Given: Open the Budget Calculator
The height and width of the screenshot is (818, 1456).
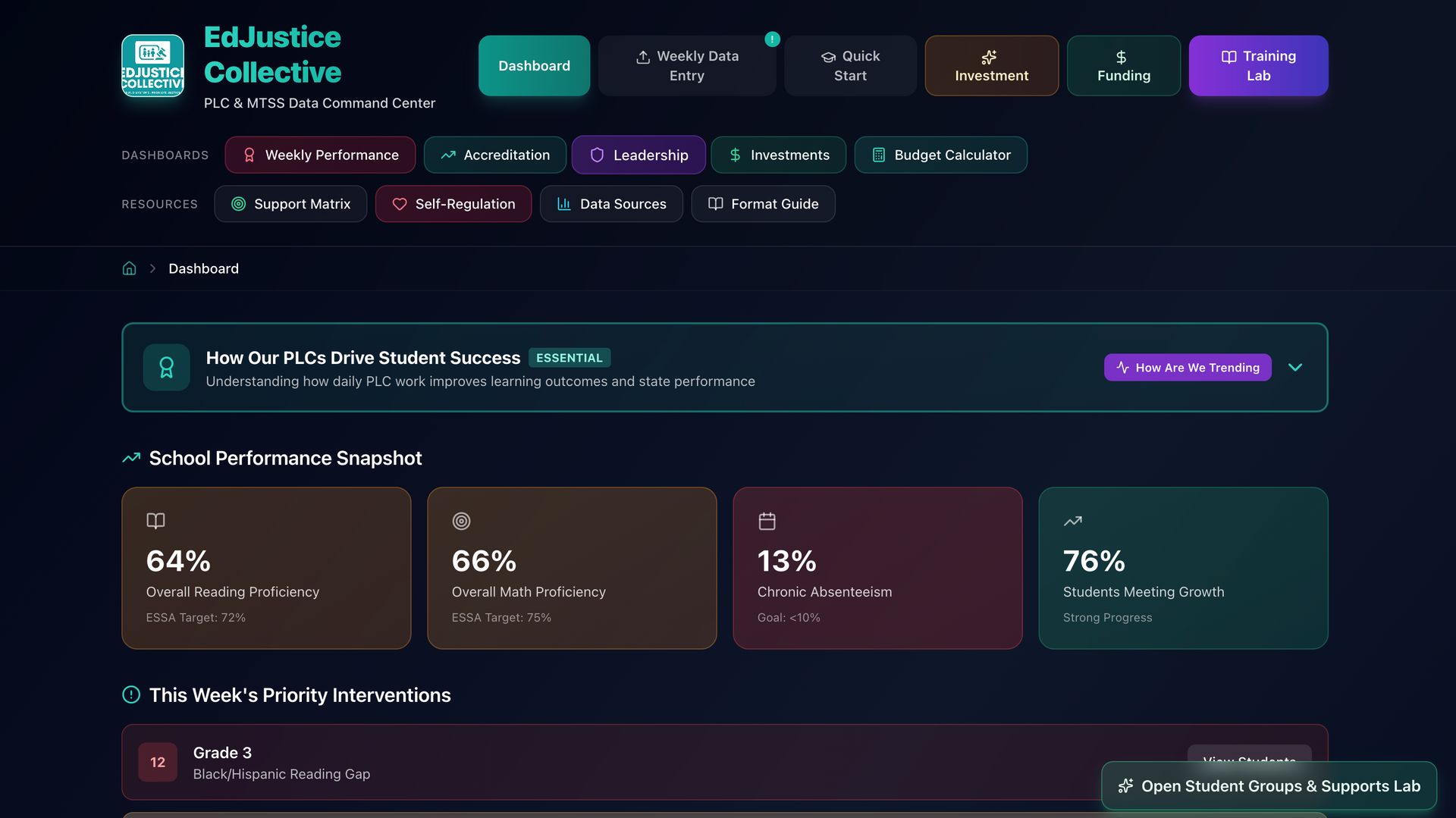Looking at the screenshot, I should pyautogui.click(x=940, y=155).
